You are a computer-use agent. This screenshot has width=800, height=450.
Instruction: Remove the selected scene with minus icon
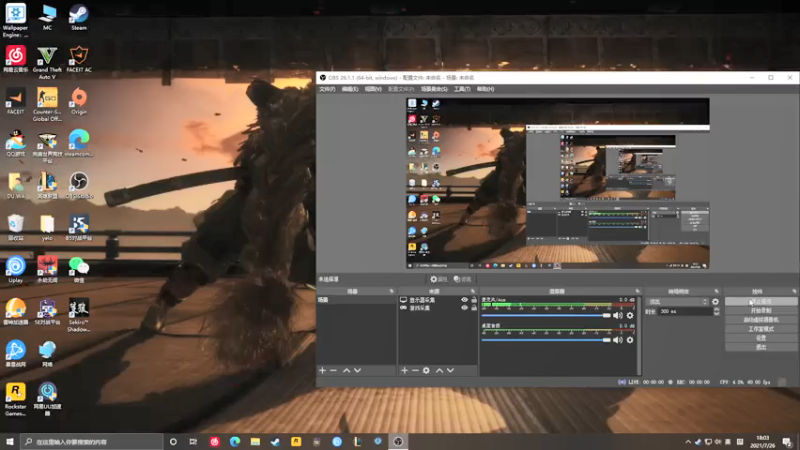coord(333,370)
